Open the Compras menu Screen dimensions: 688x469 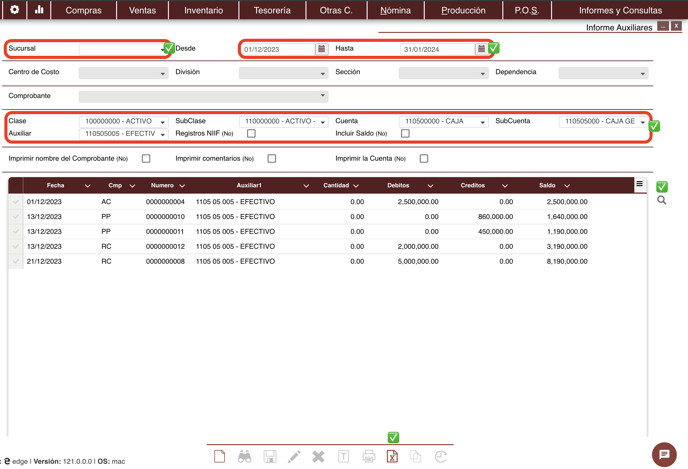tap(83, 10)
